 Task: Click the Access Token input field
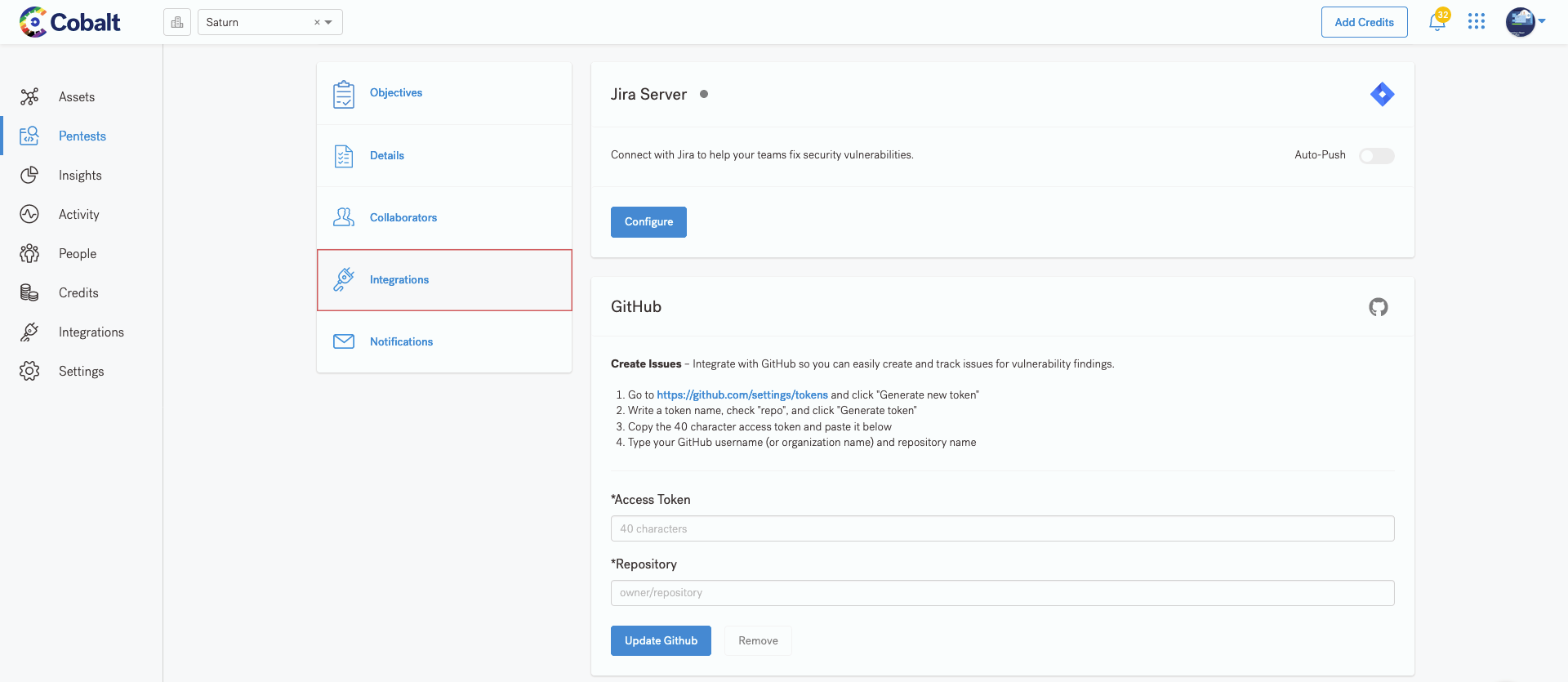point(1002,529)
